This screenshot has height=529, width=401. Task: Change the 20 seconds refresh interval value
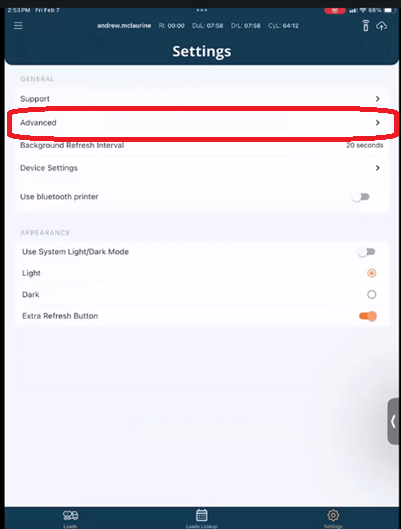(x=365, y=145)
